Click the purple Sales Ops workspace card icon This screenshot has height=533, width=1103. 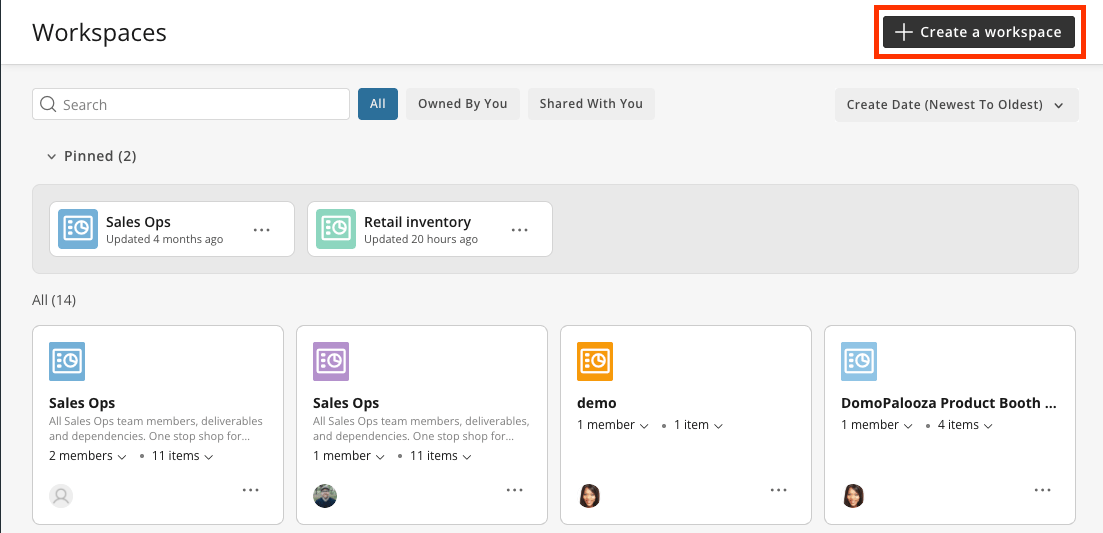click(x=331, y=361)
